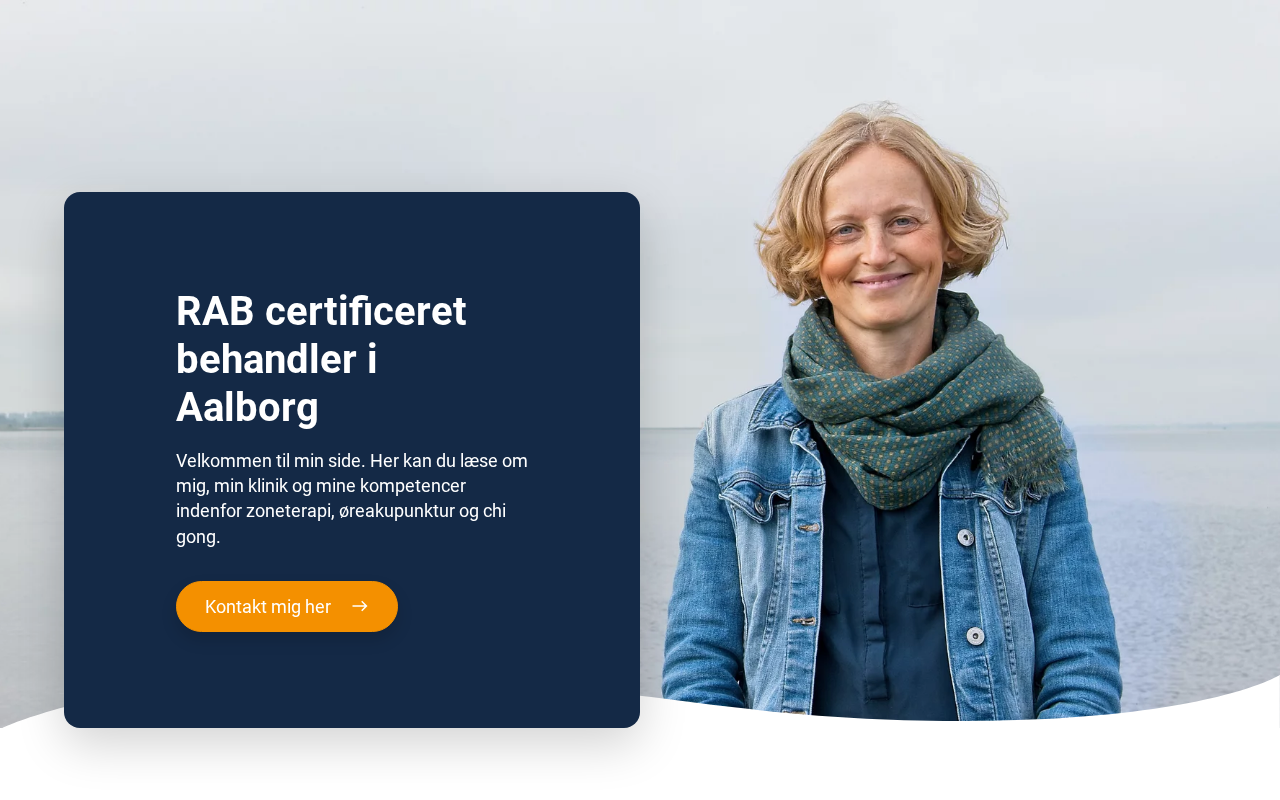Click the upper metal button on the denim jacket

[x=966, y=538]
